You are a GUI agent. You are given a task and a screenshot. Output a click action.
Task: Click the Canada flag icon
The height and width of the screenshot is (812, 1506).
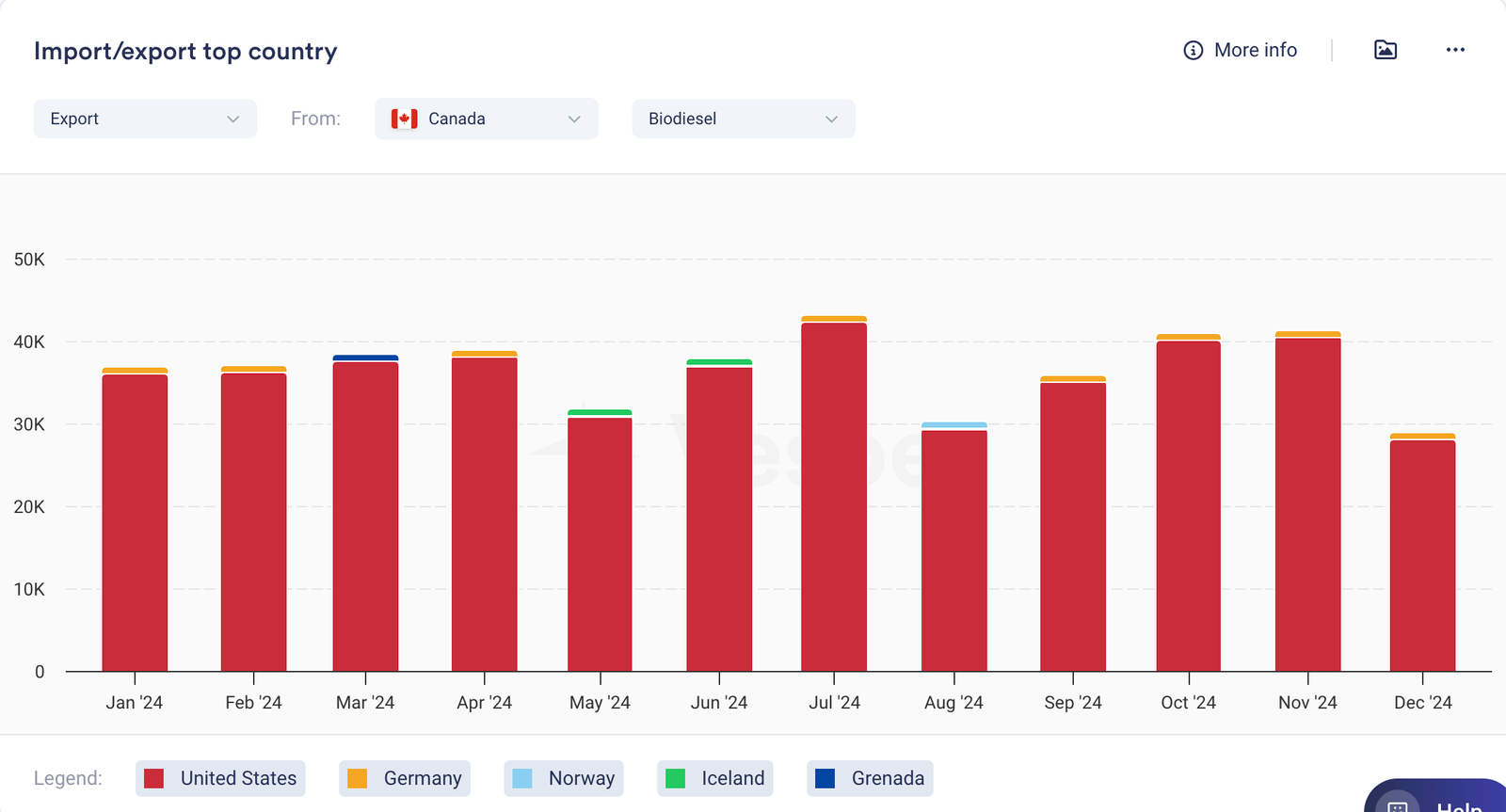point(404,119)
